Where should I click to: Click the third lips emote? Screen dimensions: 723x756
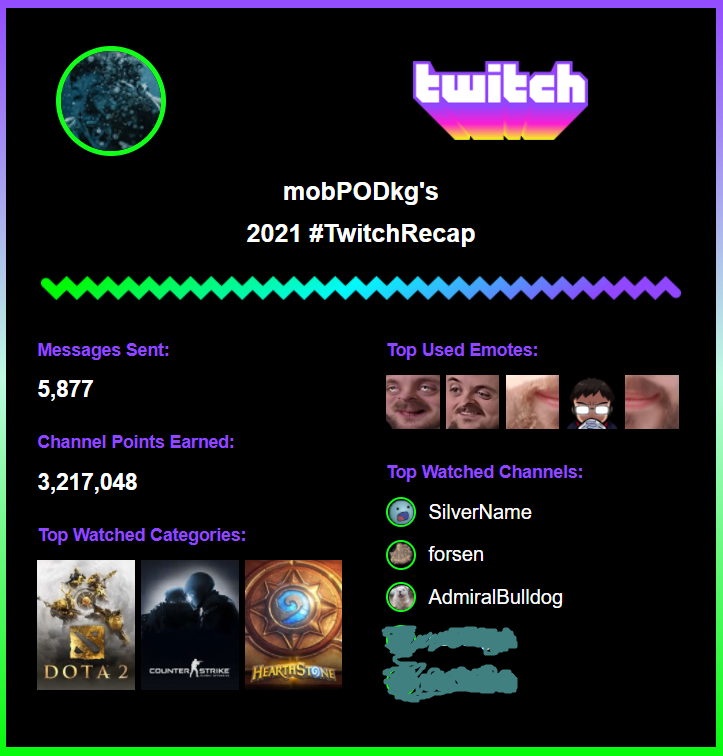pyautogui.click(x=532, y=402)
